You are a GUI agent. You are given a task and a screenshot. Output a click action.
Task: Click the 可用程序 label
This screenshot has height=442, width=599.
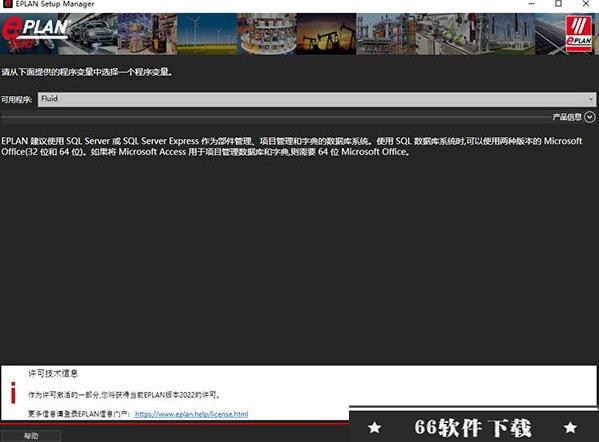(16, 100)
